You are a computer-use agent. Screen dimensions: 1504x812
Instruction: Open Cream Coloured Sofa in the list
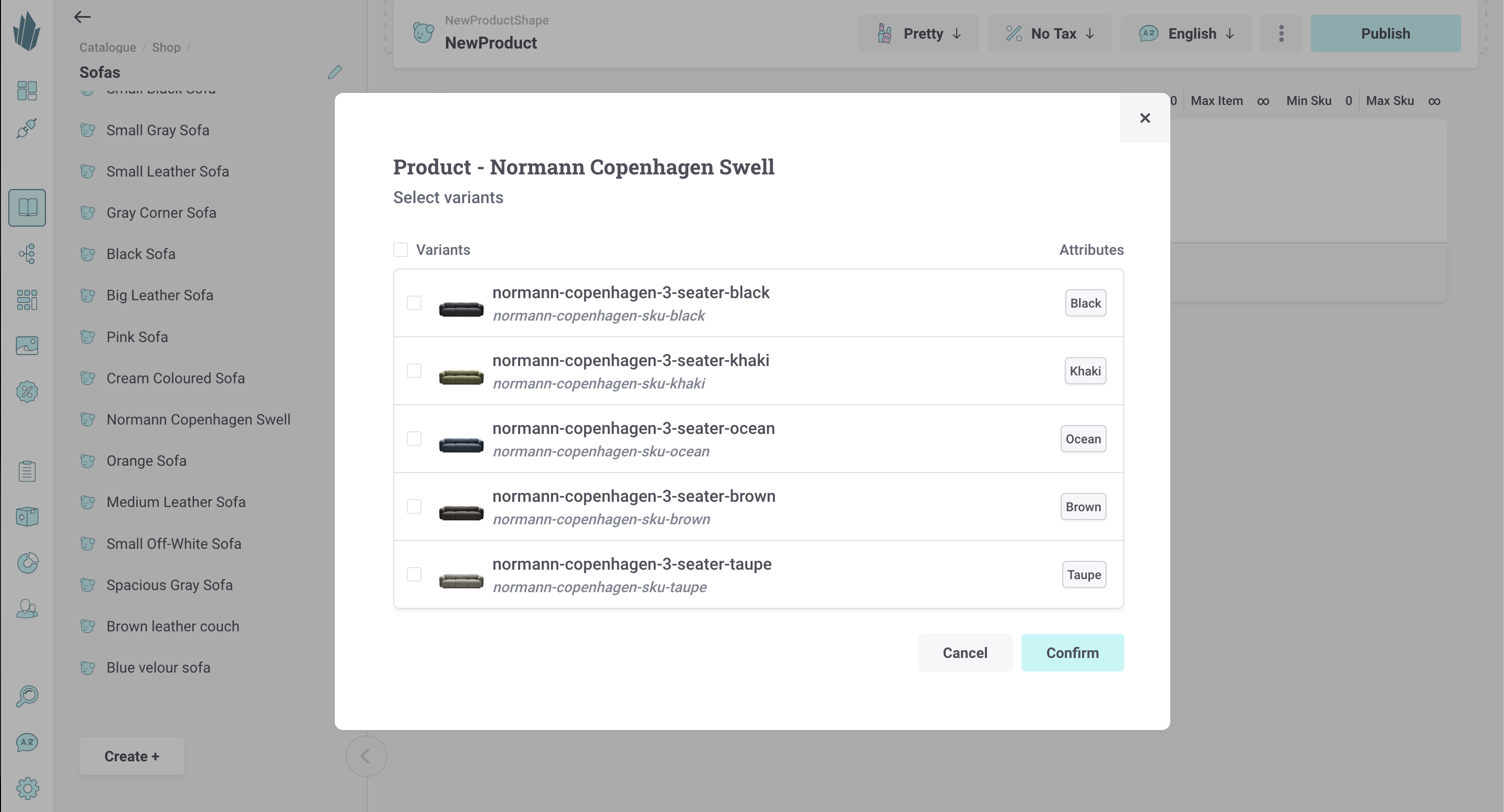click(175, 378)
